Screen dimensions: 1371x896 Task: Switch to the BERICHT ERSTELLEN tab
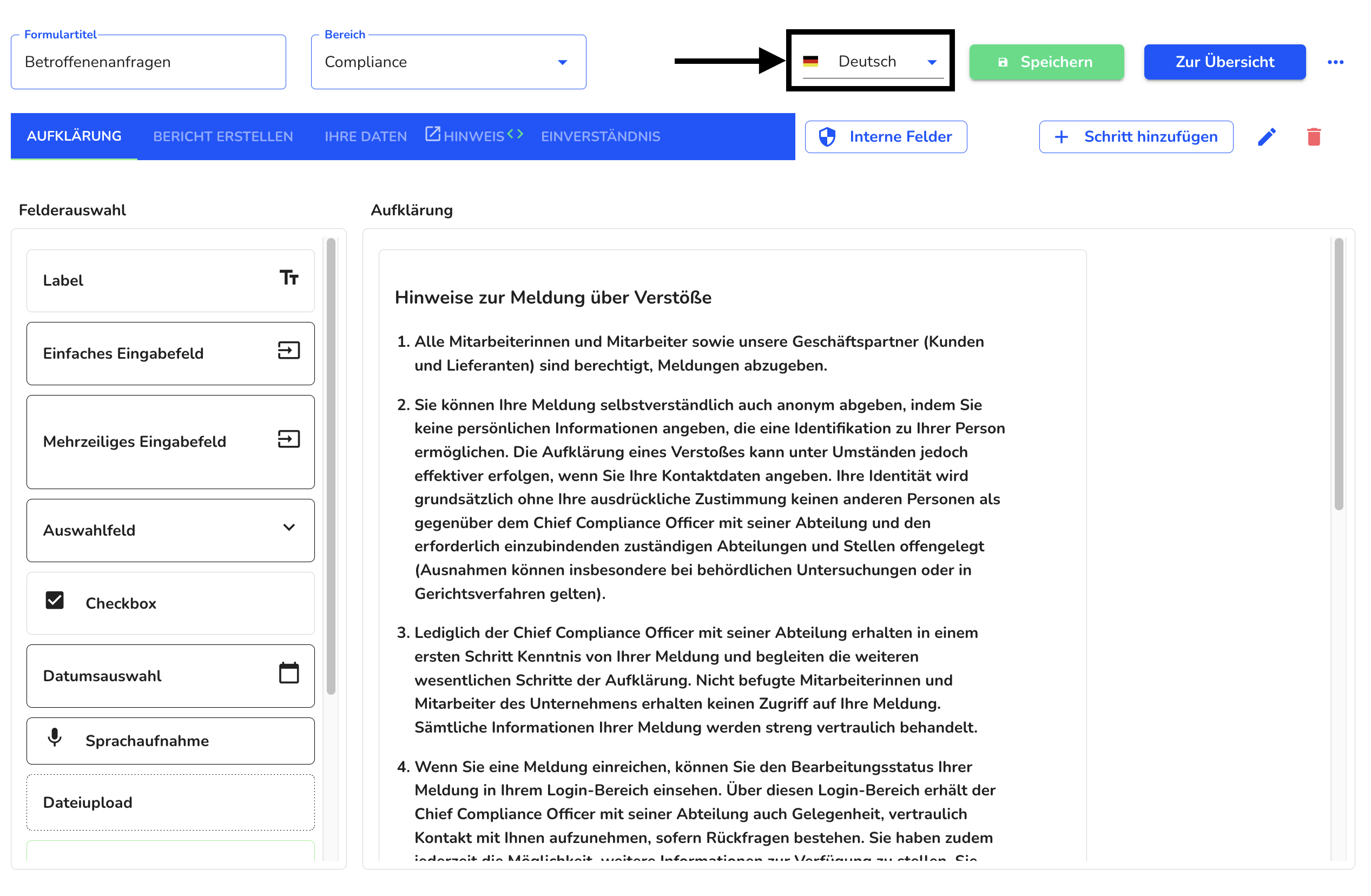(x=223, y=136)
